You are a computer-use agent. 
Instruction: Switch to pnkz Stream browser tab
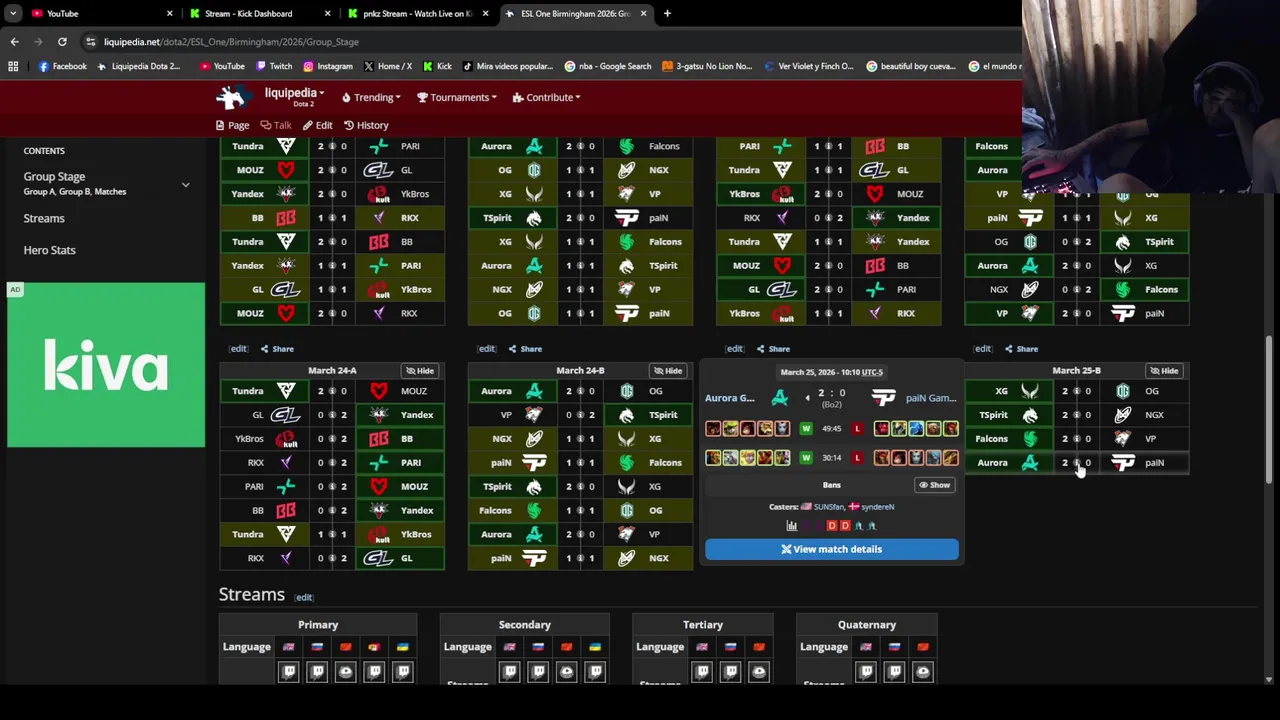point(418,13)
